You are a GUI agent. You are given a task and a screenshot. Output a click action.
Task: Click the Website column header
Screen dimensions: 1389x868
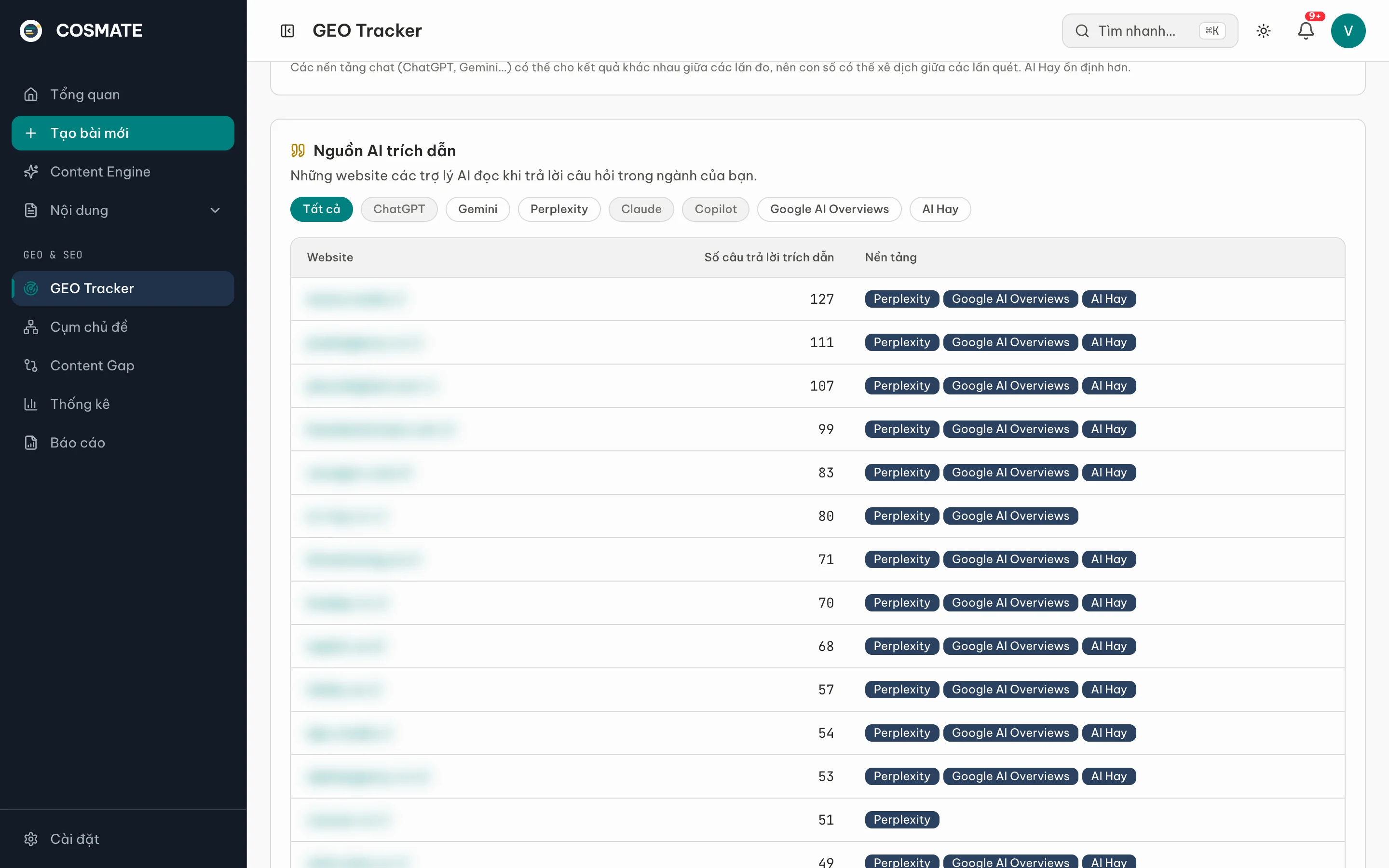(x=330, y=257)
